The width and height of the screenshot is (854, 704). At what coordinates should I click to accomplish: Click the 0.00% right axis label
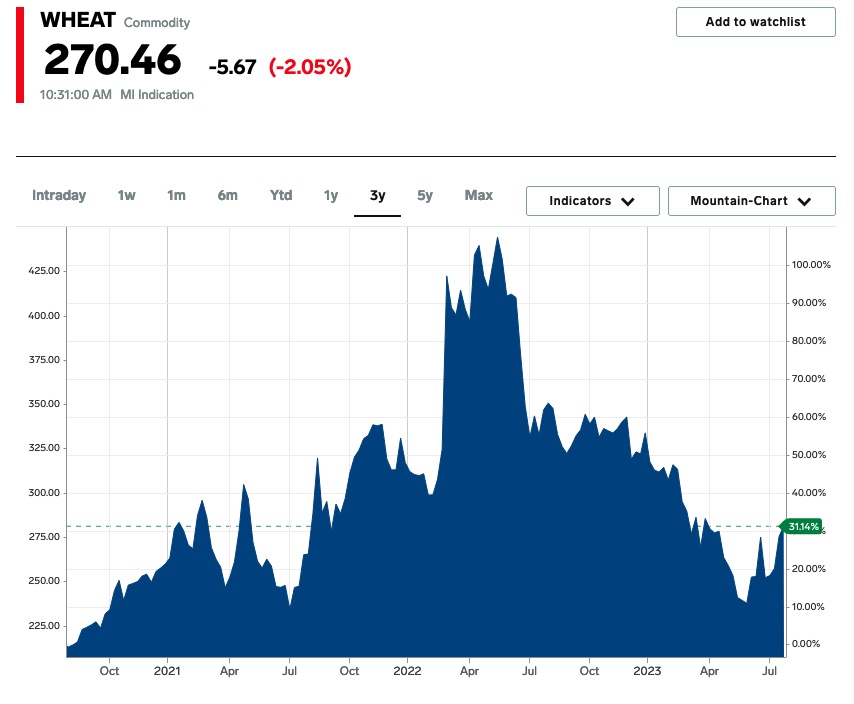pos(806,644)
